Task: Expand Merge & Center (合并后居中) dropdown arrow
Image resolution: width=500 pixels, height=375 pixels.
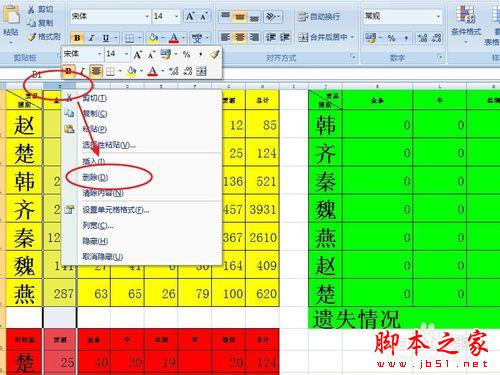Action: pyautogui.click(x=352, y=37)
